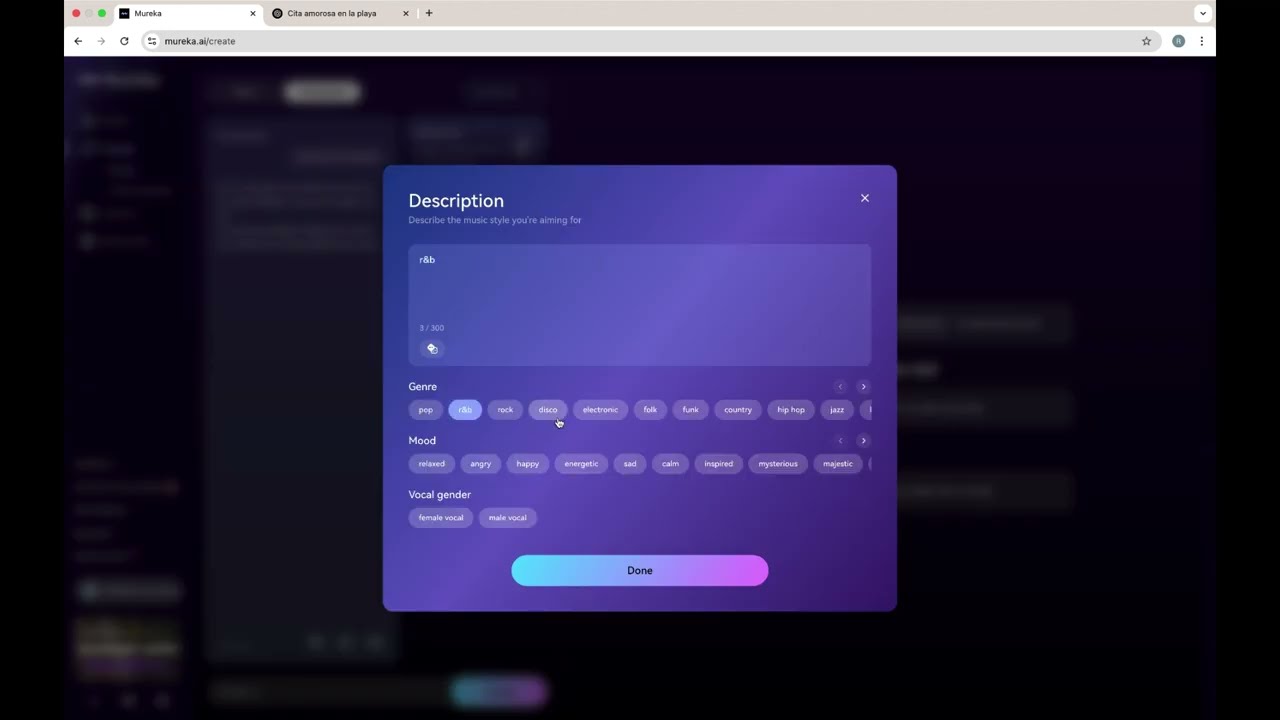
Task: Select the disco genre tag
Action: click(548, 410)
